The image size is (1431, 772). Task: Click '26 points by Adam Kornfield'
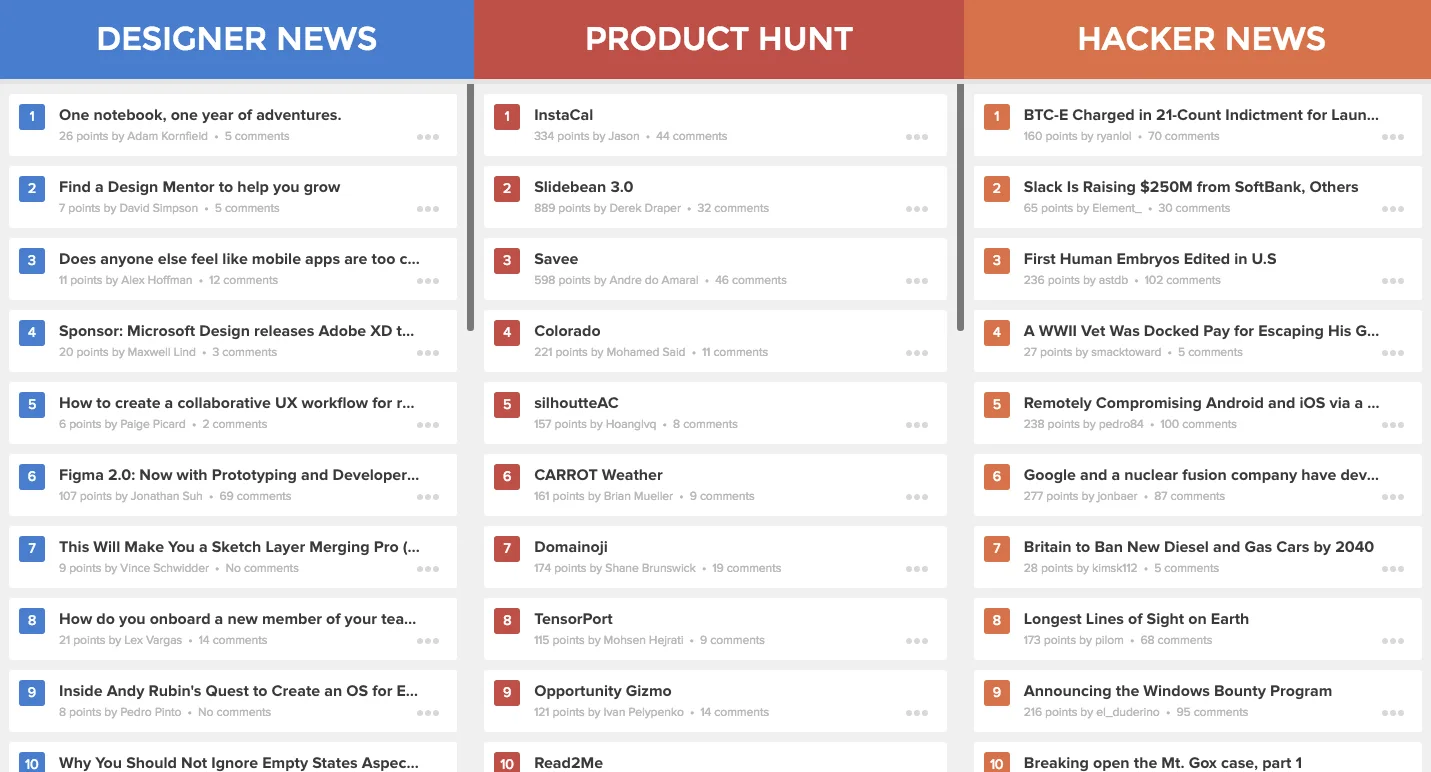(x=133, y=136)
